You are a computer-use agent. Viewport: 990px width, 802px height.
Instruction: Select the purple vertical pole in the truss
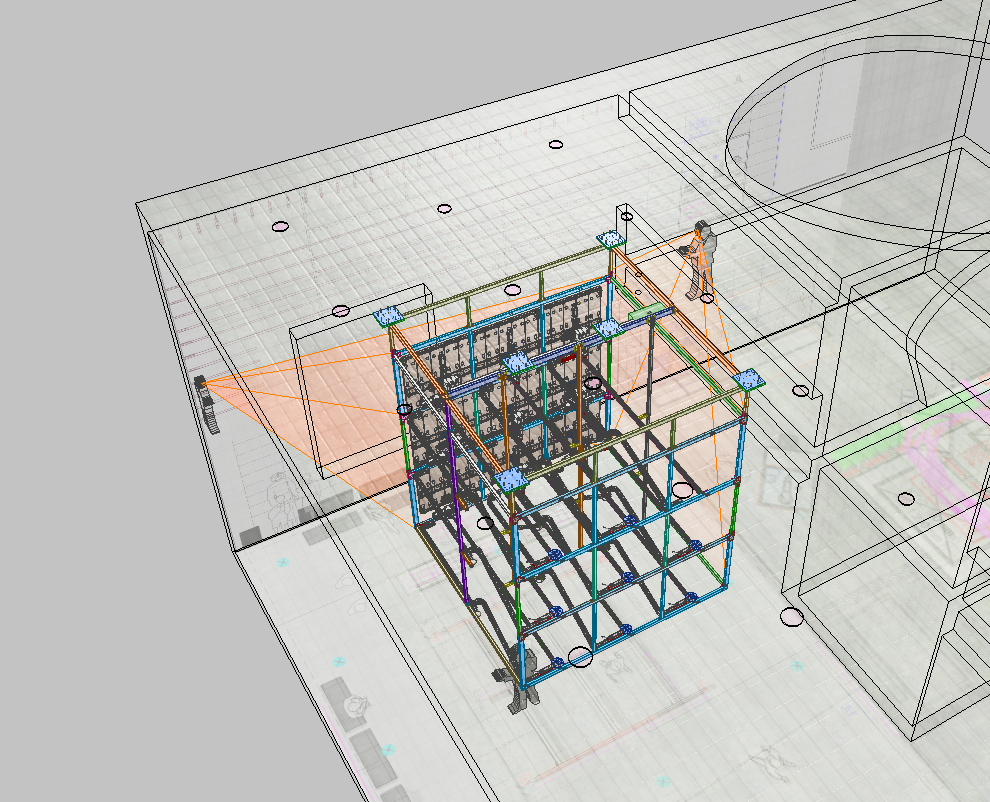tap(456, 501)
